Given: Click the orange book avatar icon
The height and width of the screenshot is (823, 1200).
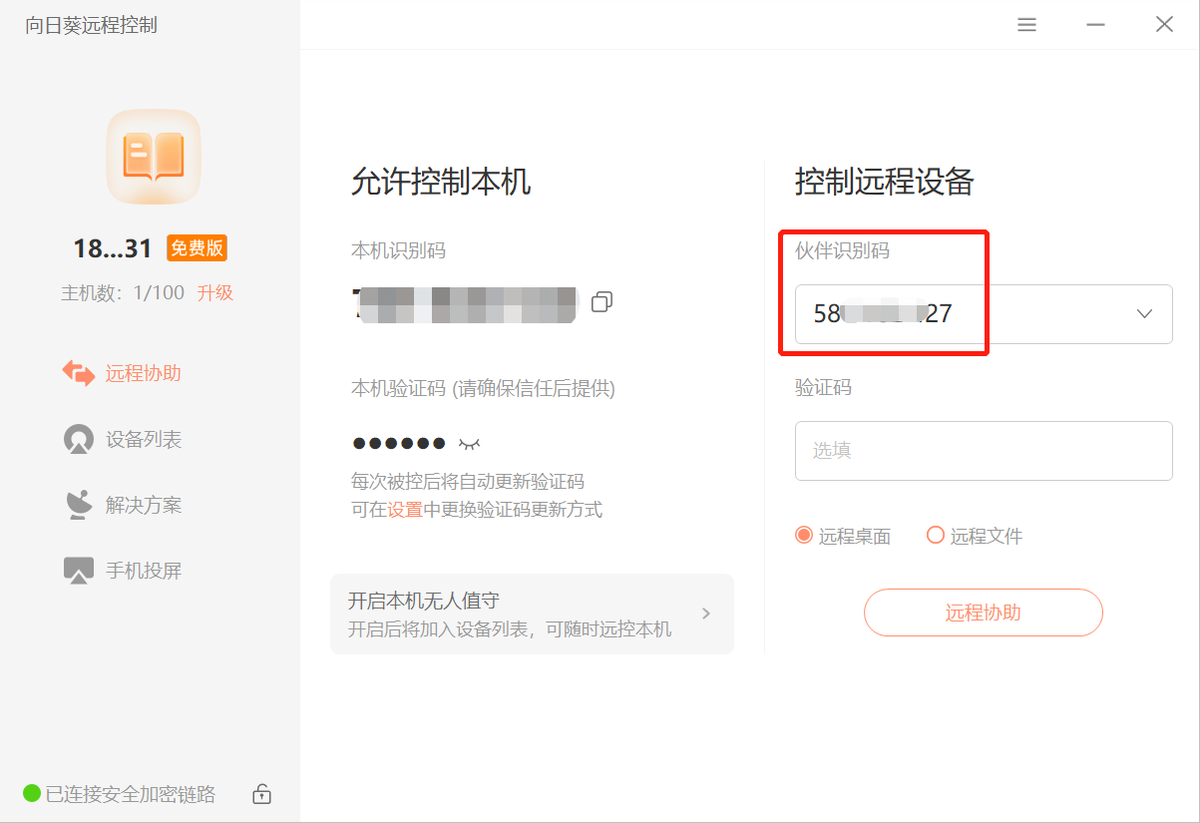Looking at the screenshot, I should coord(154,157).
